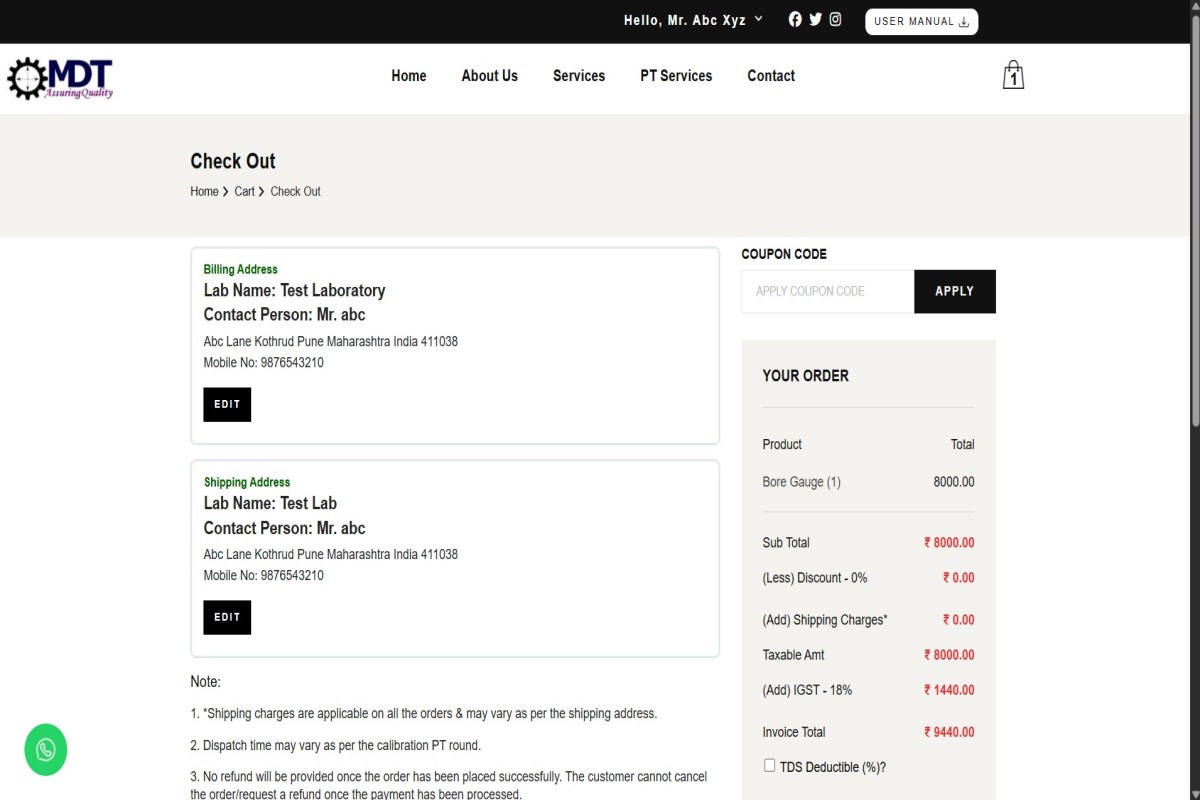The image size is (1200, 800).
Task: Click the Cart breadcrumb link
Action: [245, 191]
